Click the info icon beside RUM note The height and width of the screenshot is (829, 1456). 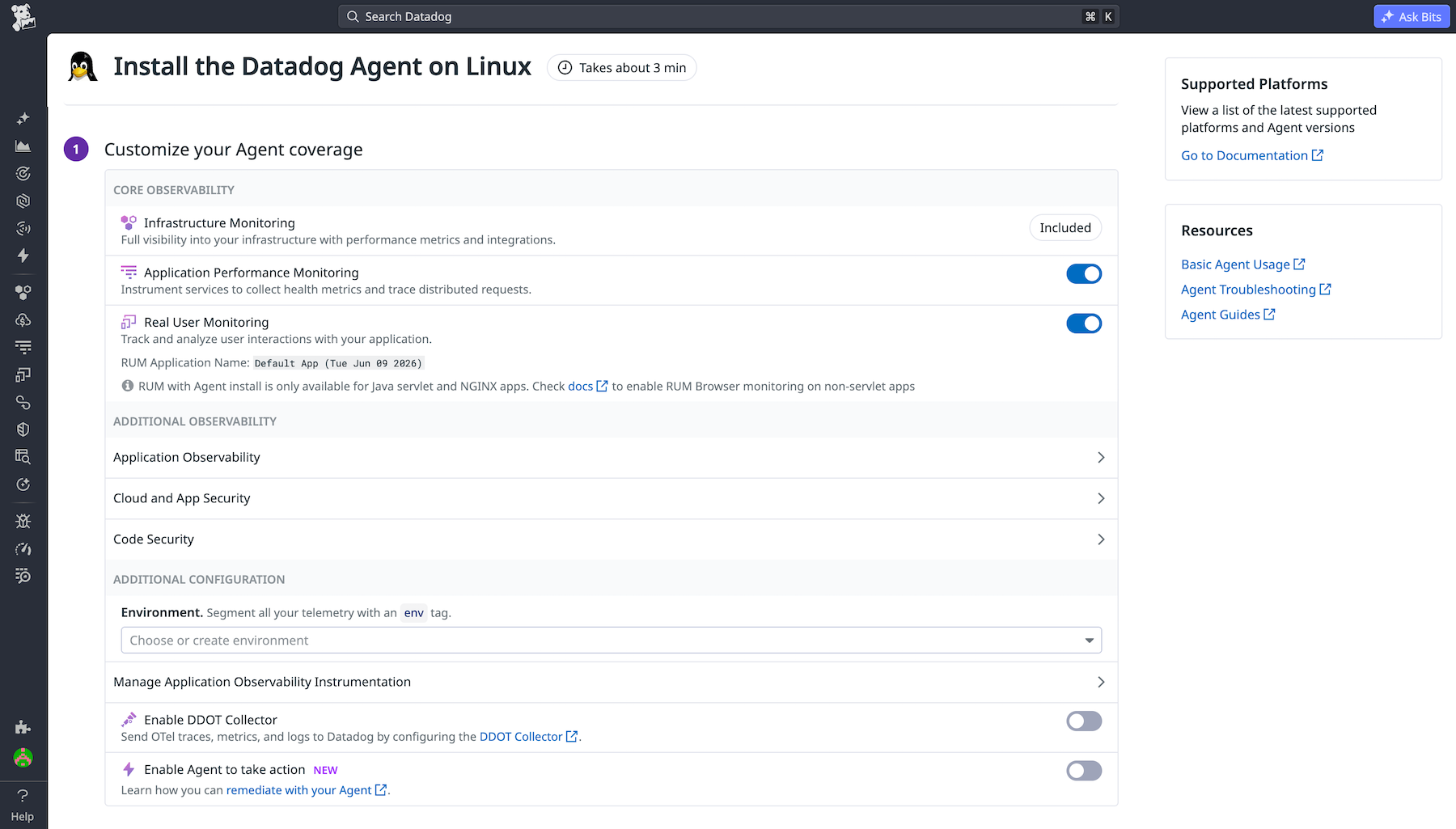pos(128,386)
